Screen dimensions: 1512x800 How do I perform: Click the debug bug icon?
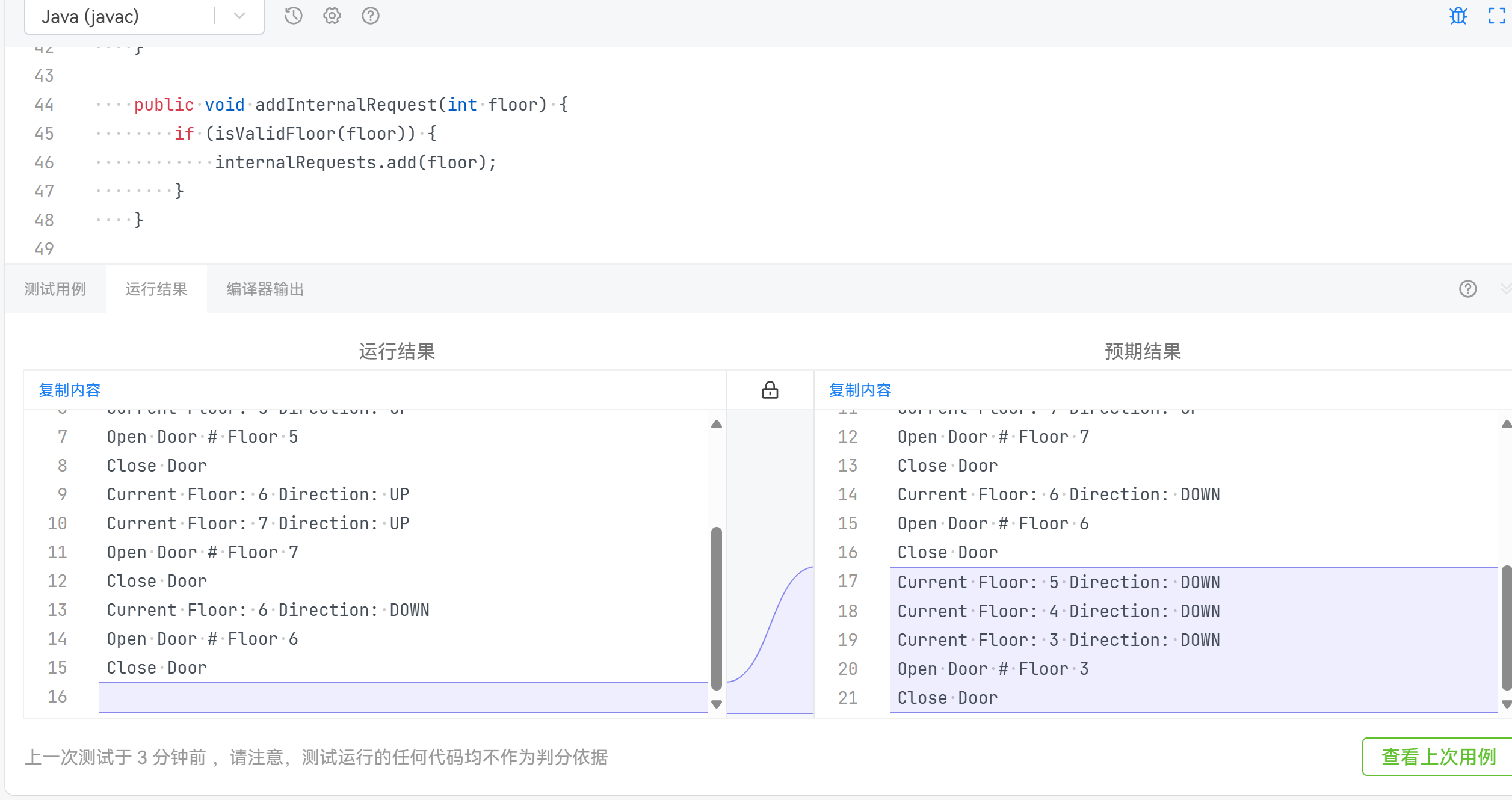point(1458,16)
